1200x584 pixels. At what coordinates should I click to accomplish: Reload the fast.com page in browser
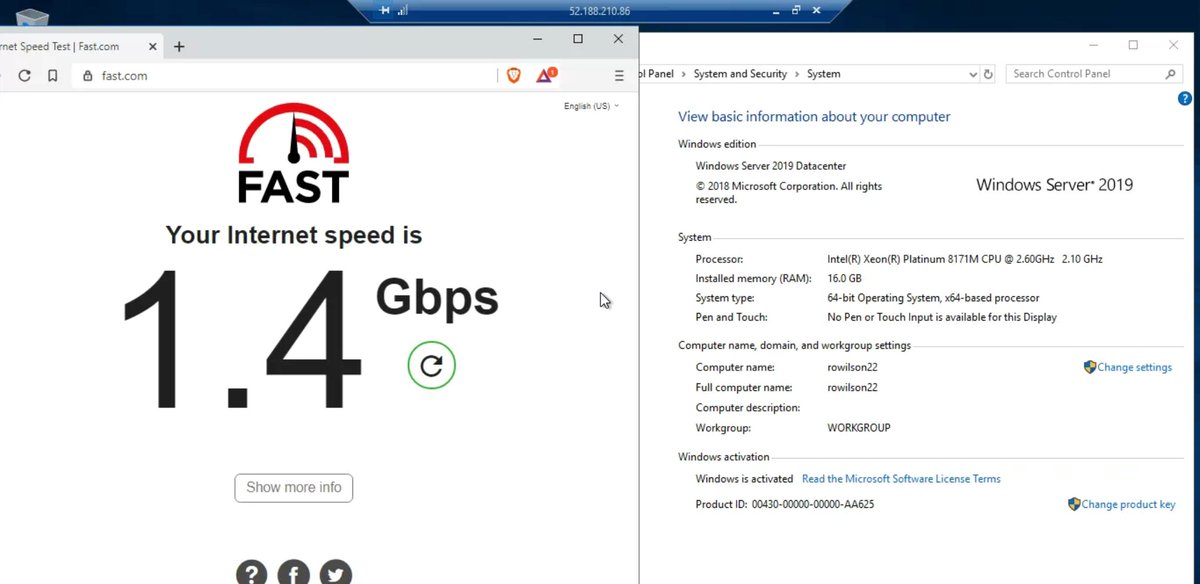coord(24,76)
